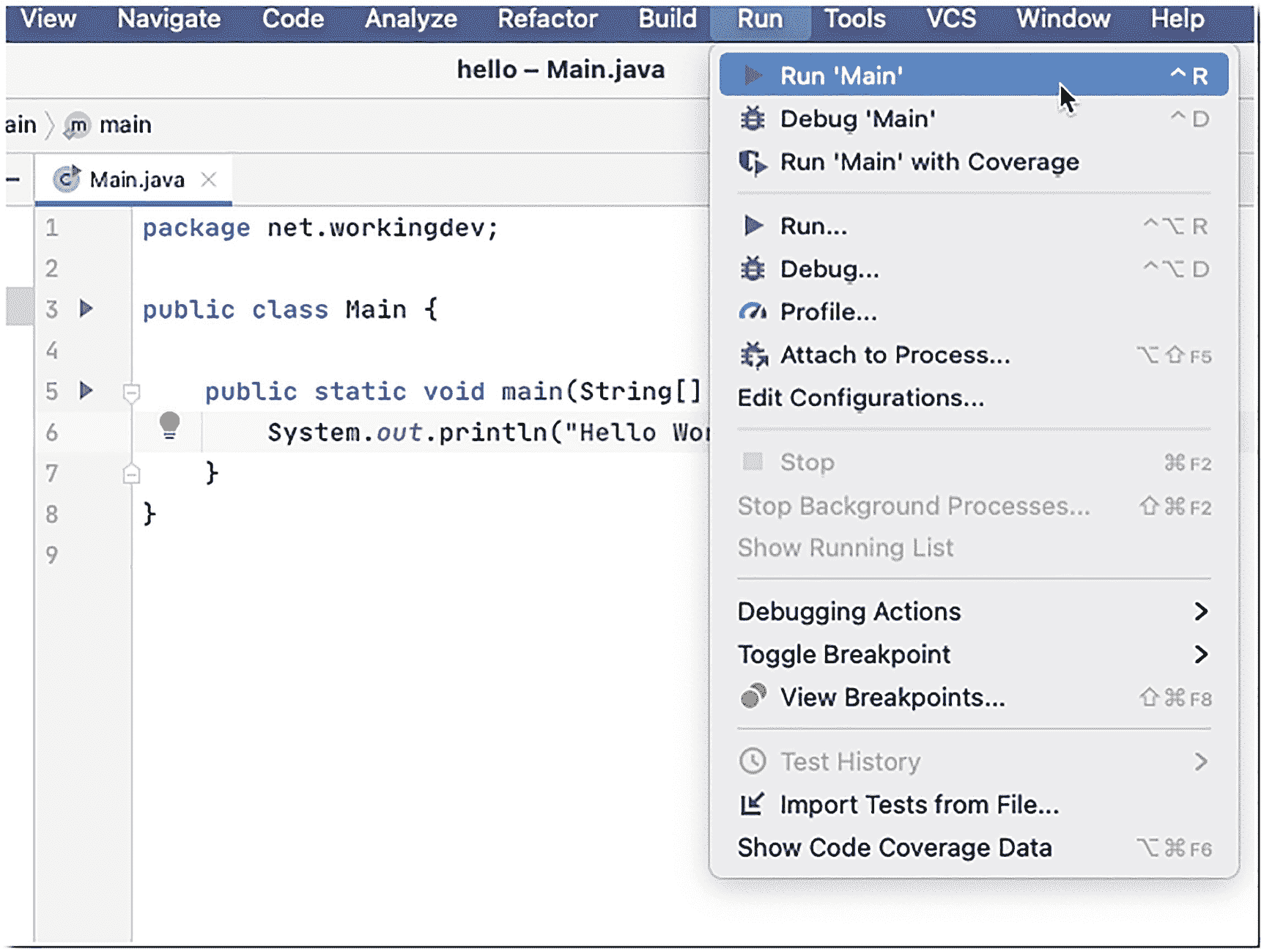The width and height of the screenshot is (1264, 952).
Task: Click line number 1 in gutter
Action: tap(51, 228)
